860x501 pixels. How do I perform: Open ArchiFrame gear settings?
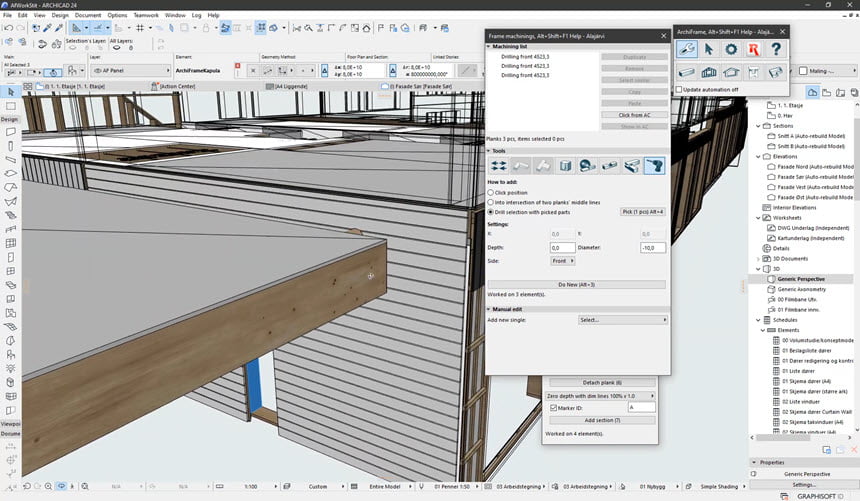(731, 49)
